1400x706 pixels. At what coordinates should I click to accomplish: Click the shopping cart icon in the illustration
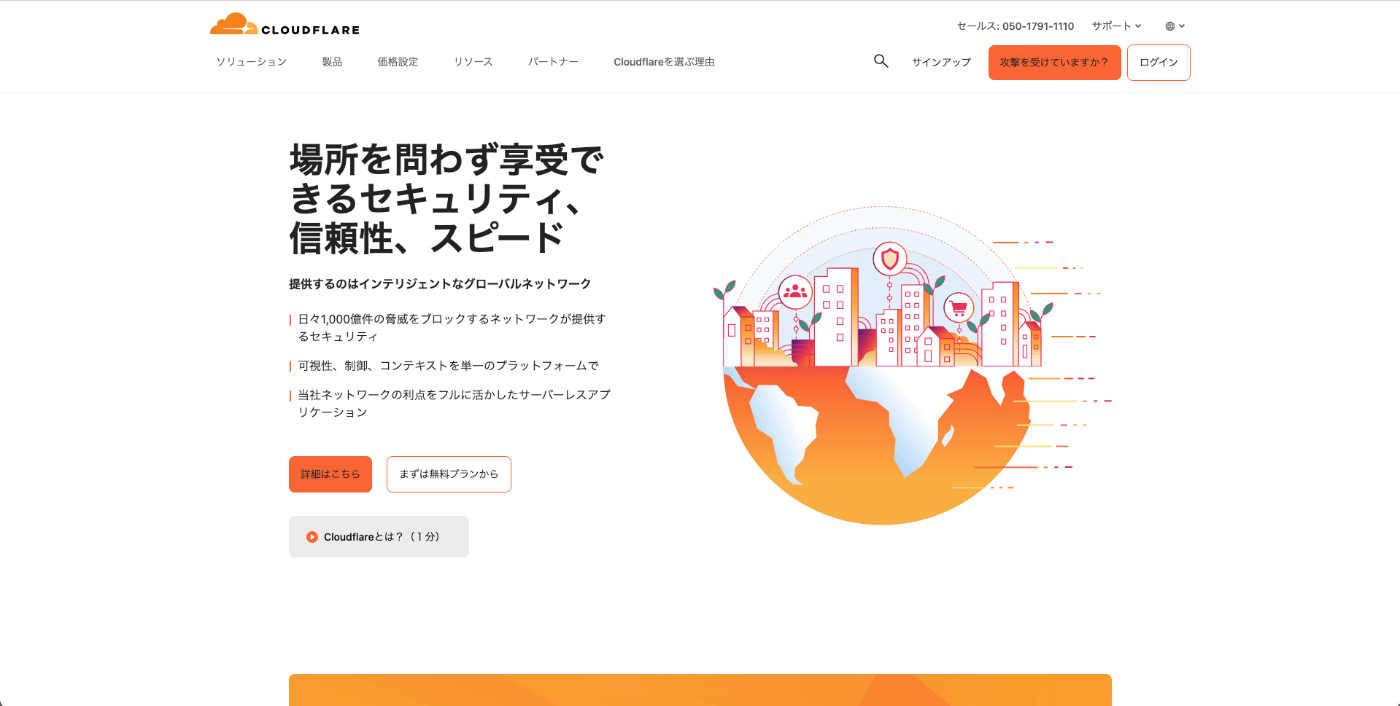959,307
